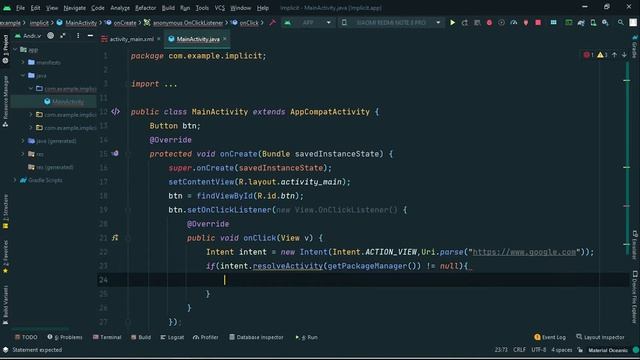
Task: Click the Sync Project with Gradle elephant icon
Action: point(581,22)
